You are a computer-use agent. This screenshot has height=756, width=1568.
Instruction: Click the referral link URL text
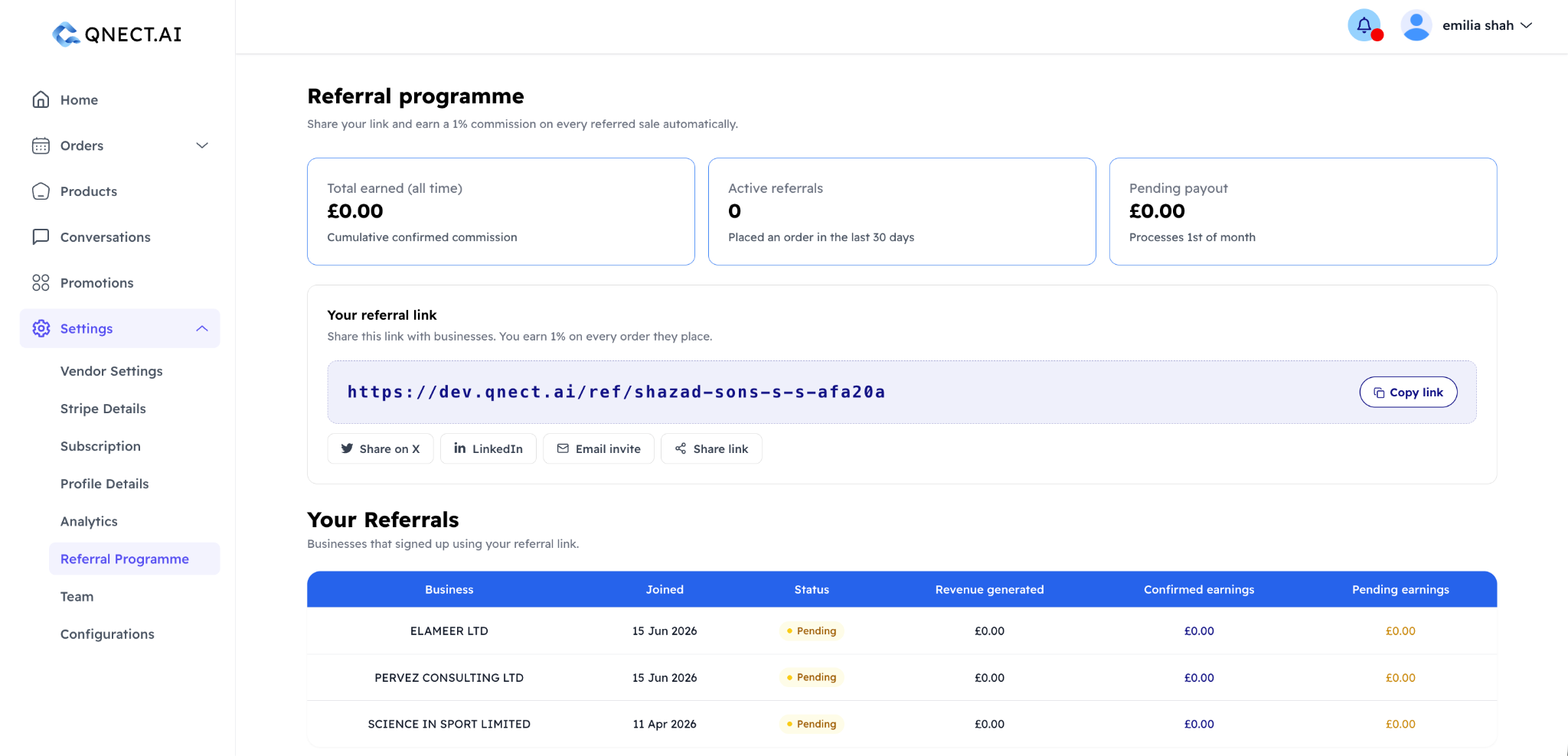coord(616,392)
